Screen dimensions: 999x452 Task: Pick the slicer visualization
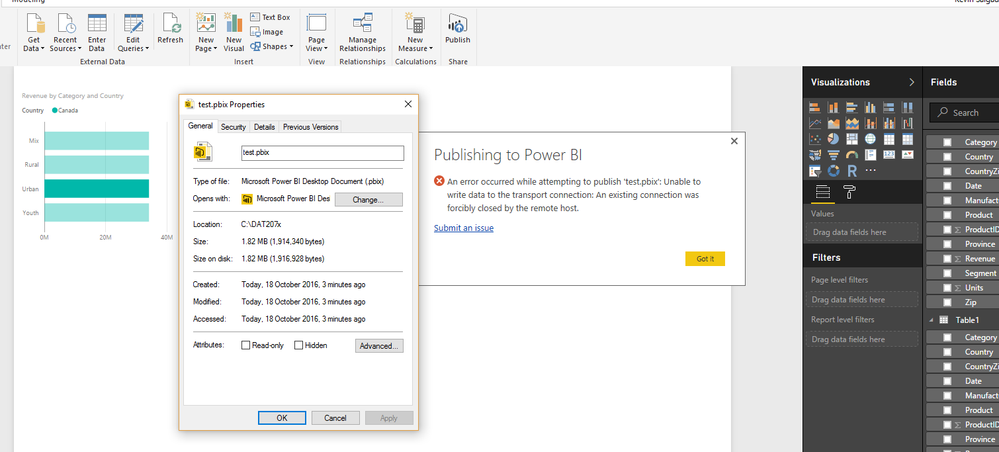(815, 171)
